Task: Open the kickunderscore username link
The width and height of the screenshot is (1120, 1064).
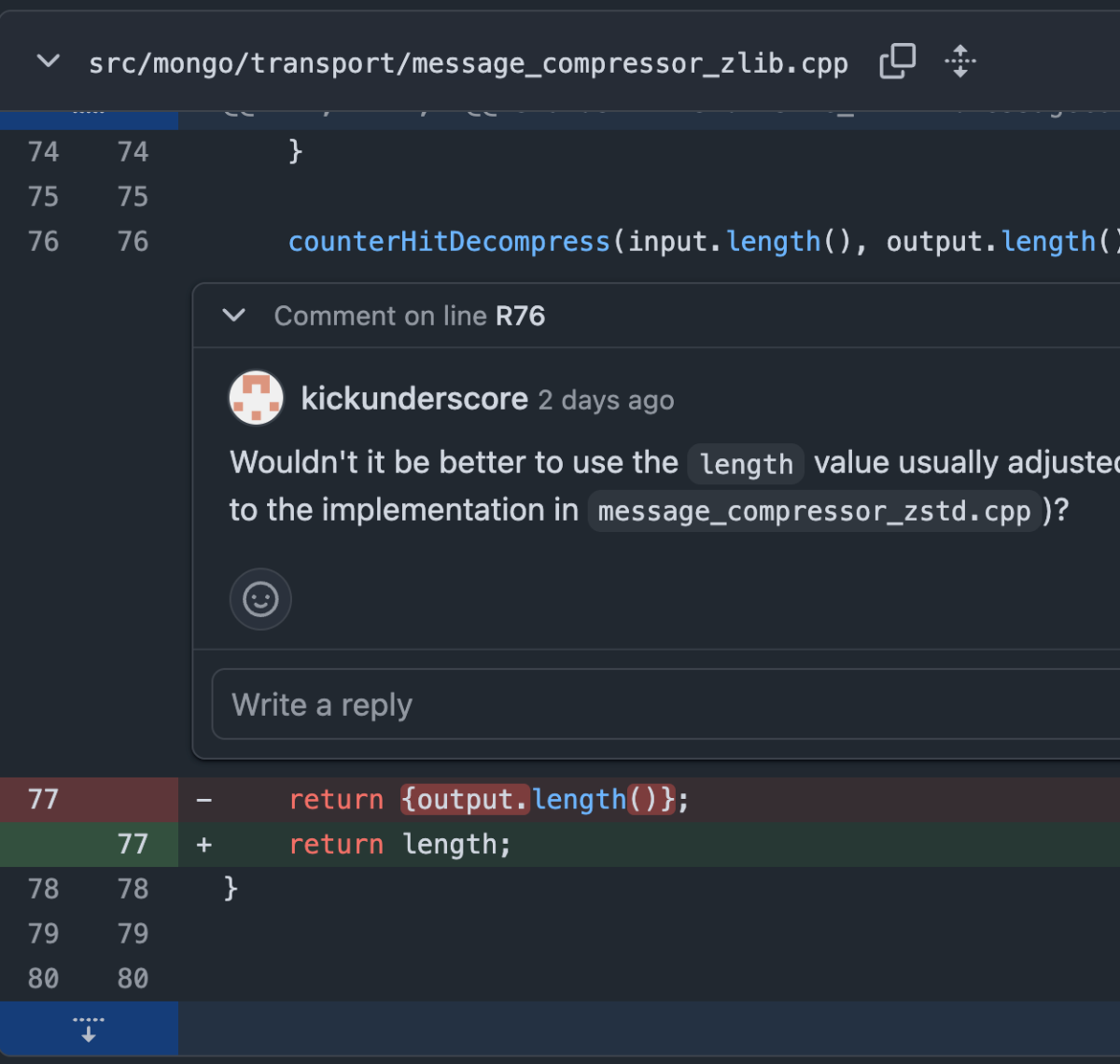Action: (x=414, y=399)
